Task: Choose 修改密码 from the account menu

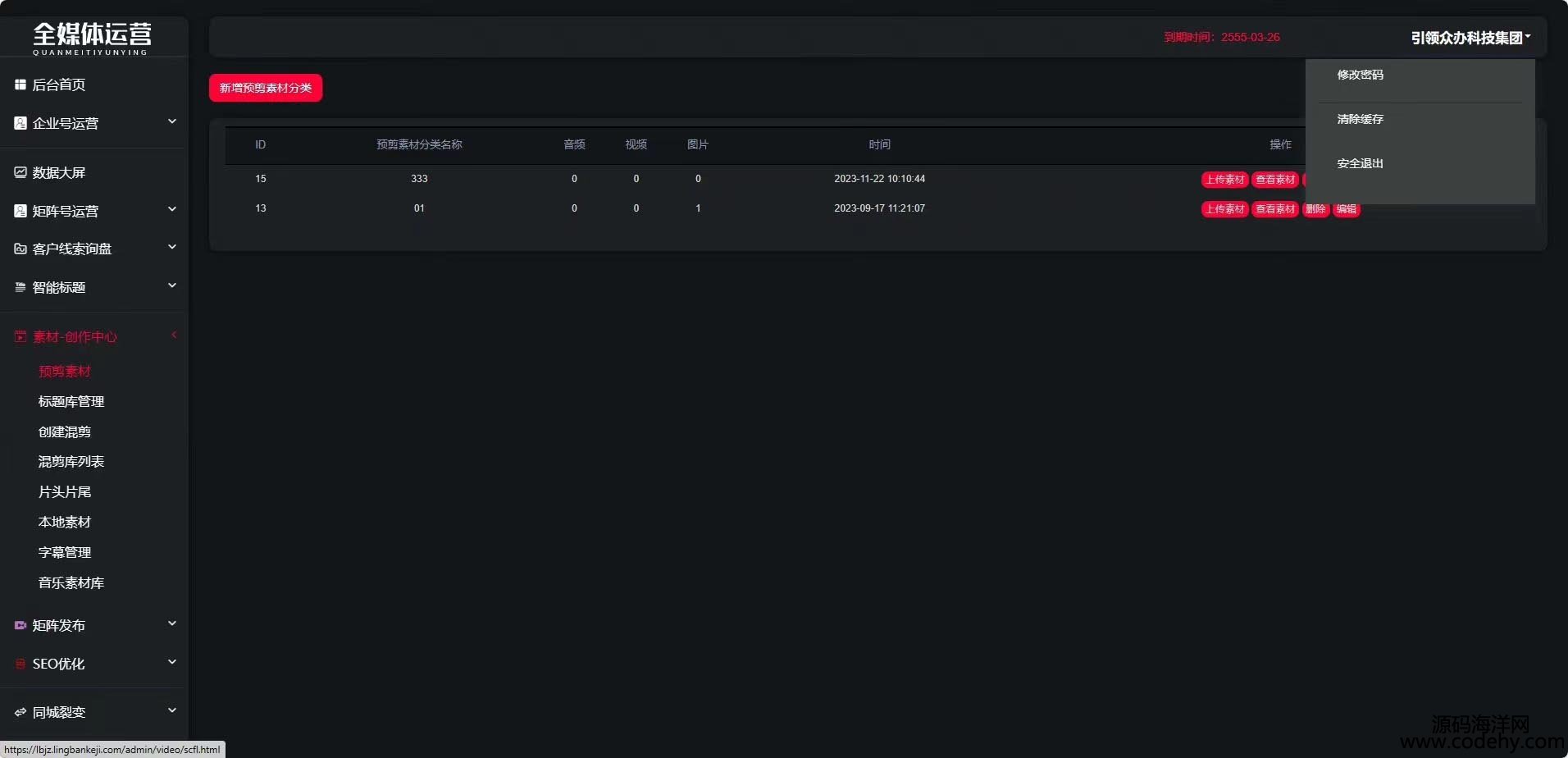Action: [x=1360, y=75]
